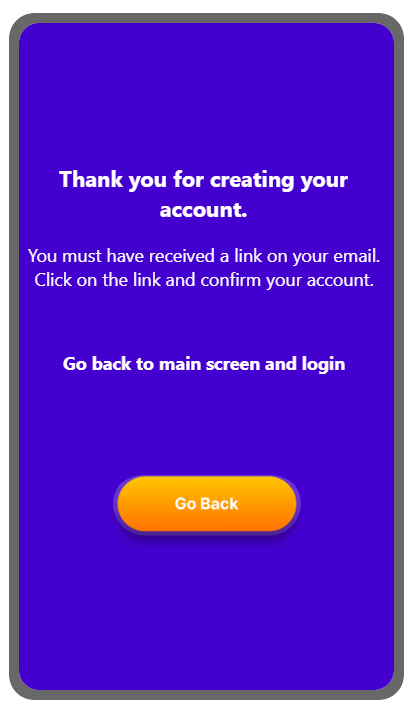Viewport: 409px width, 711px height.
Task: Select the 'Thank you for creating your' heading line
Action: pyautogui.click(x=204, y=180)
